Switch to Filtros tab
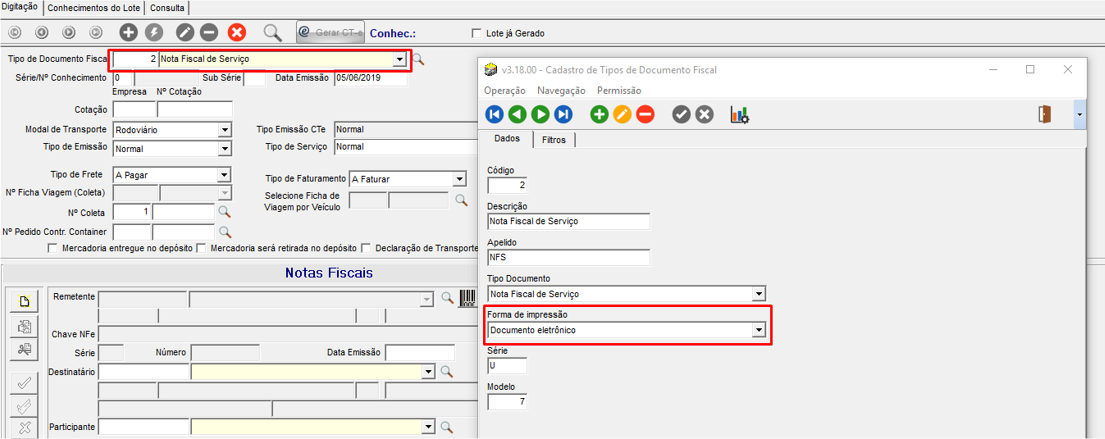The width and height of the screenshot is (1105, 439). pos(554,140)
